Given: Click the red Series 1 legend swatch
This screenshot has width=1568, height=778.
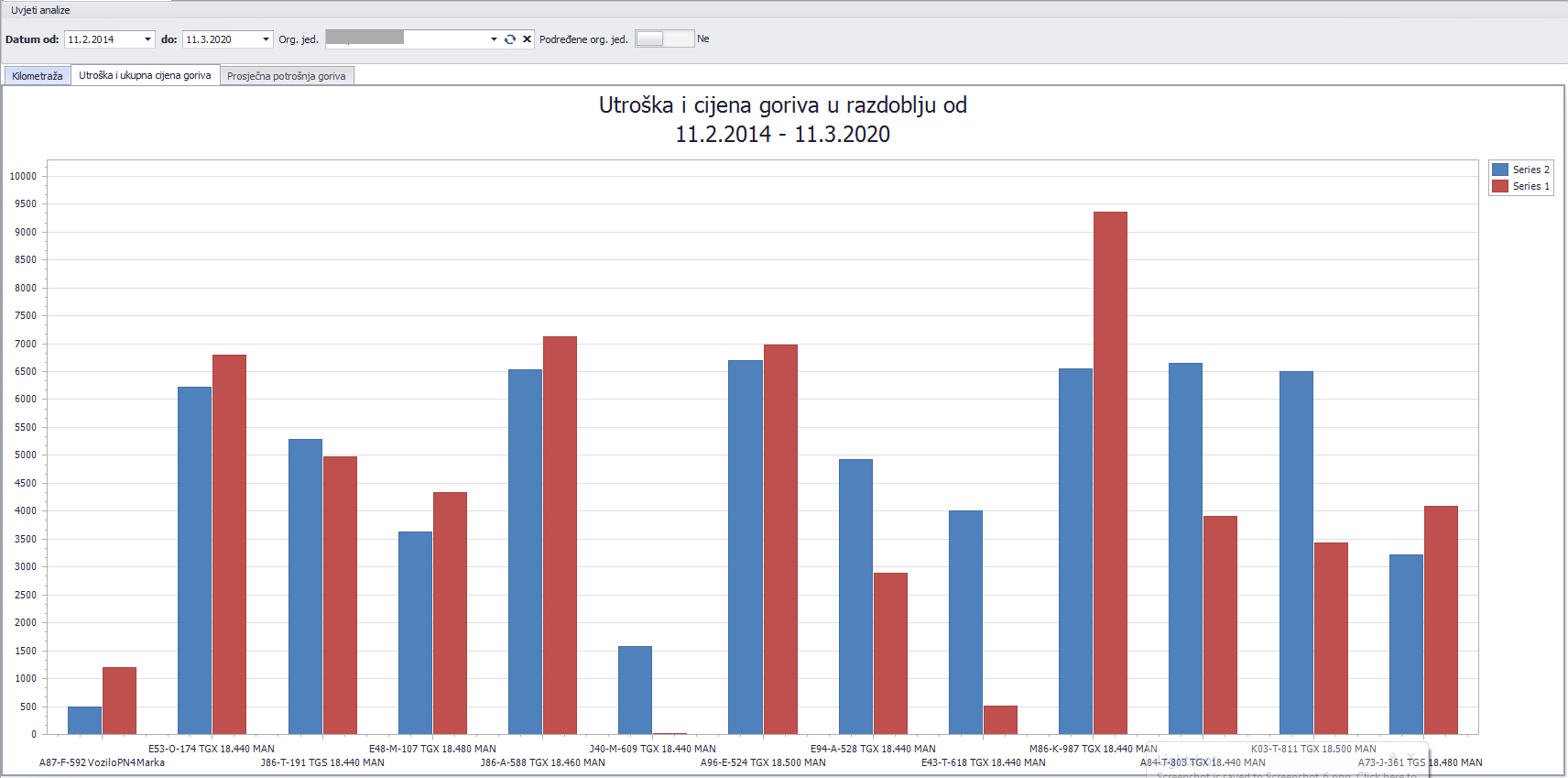Looking at the screenshot, I should pyautogui.click(x=1500, y=186).
